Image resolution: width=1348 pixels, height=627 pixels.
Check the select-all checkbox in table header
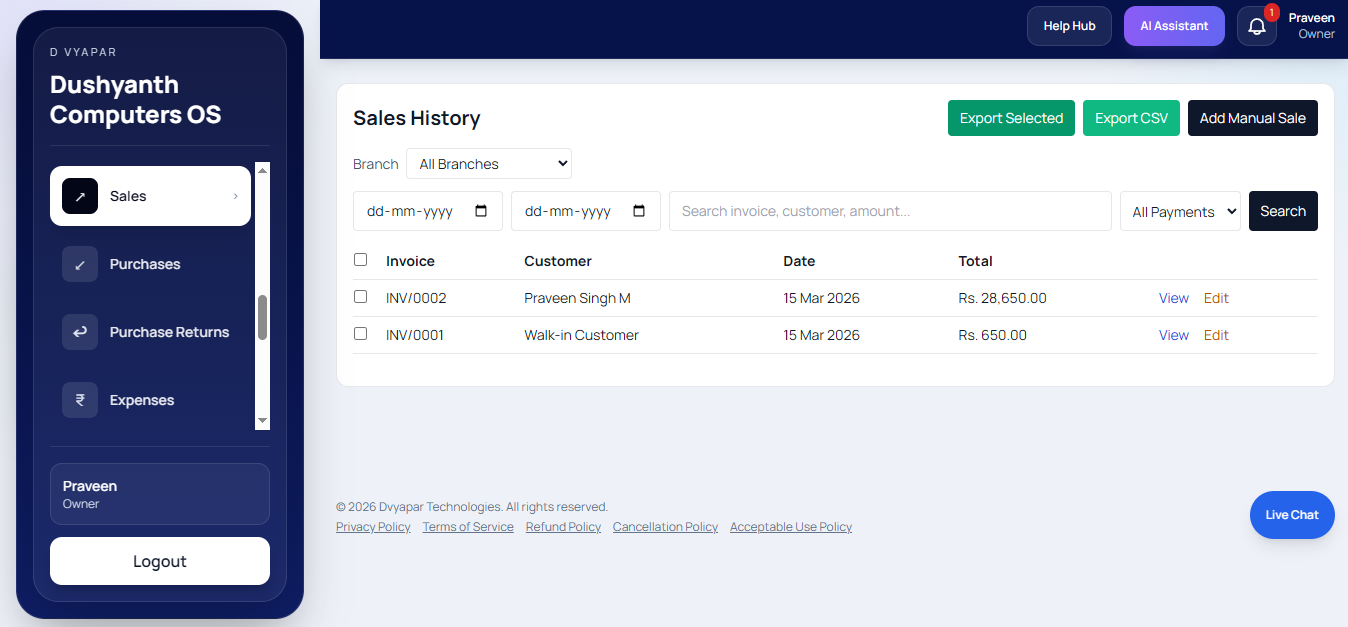(361, 259)
